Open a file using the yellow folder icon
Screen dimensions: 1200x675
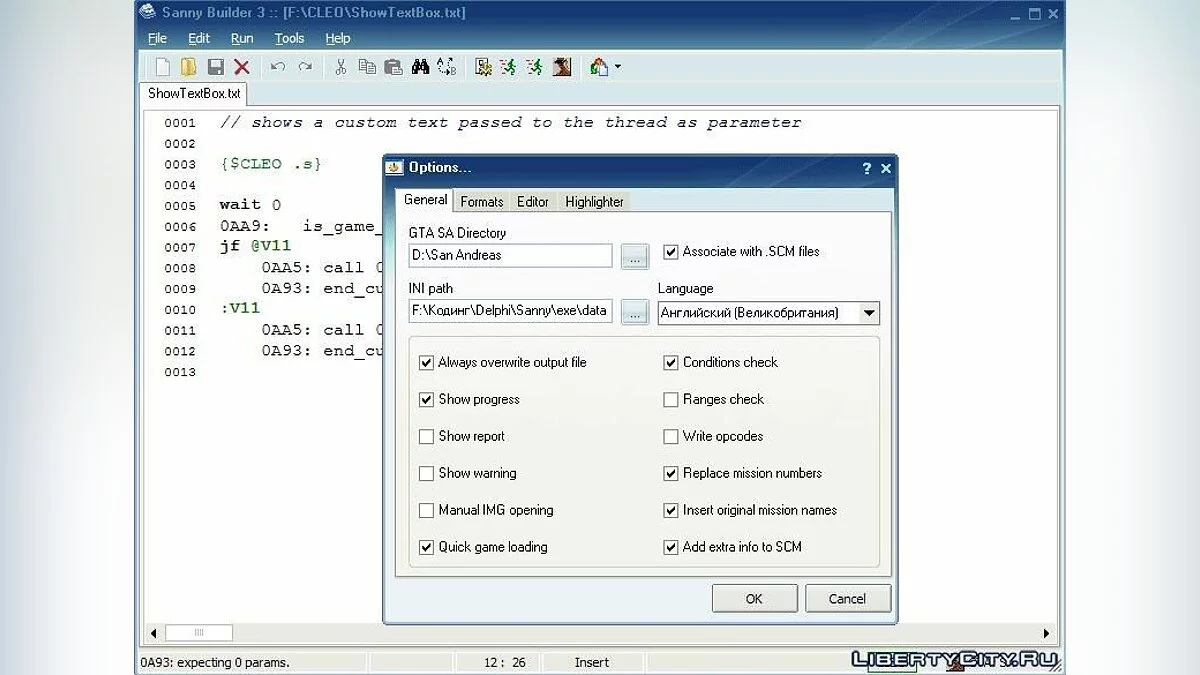(x=188, y=67)
